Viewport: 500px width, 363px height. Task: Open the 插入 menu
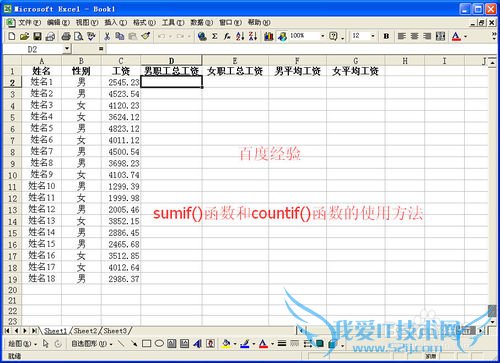pos(116,22)
